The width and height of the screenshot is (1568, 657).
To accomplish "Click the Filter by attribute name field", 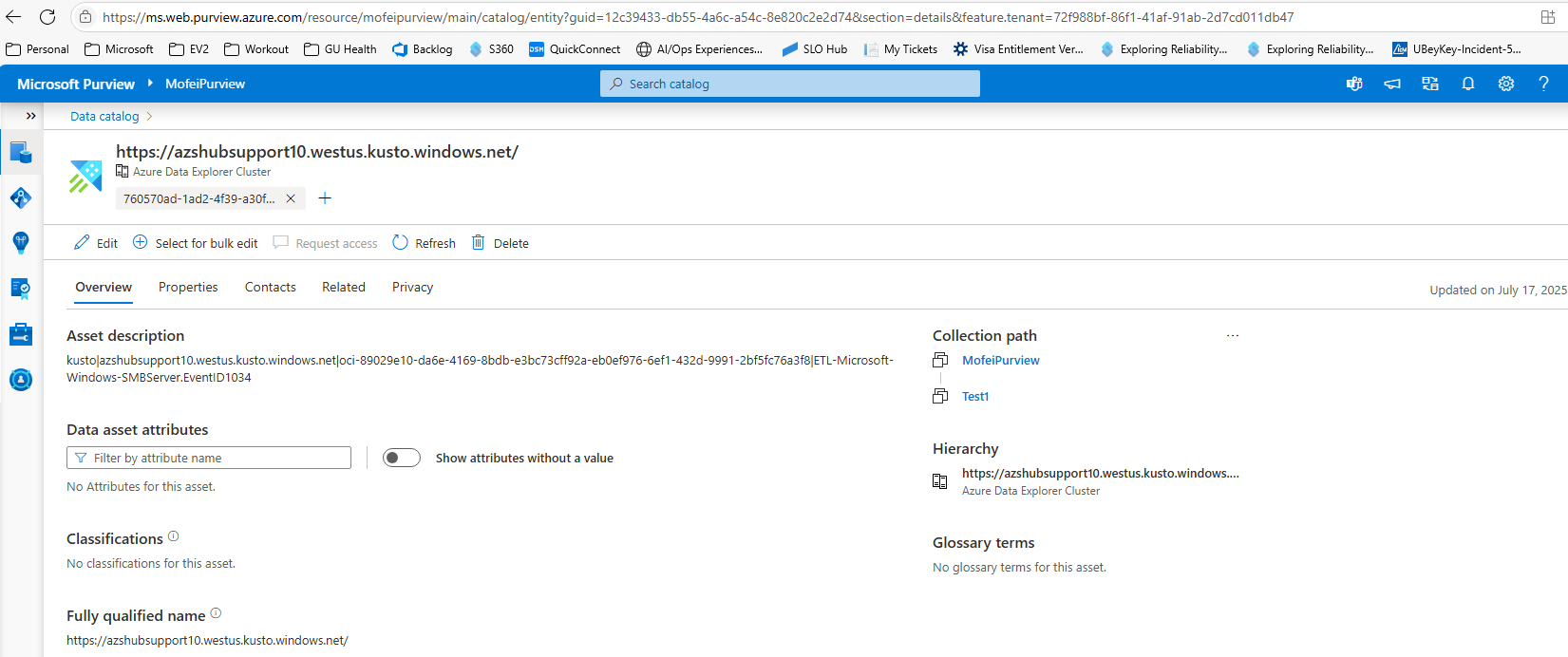I will click(x=209, y=458).
